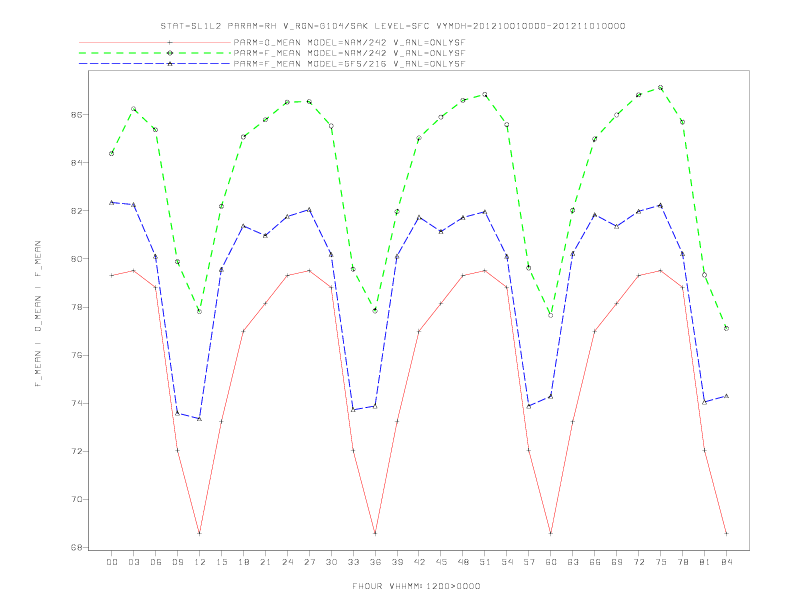Click y-axis tick label 78
This screenshot has width=792, height=612.
(x=77, y=307)
